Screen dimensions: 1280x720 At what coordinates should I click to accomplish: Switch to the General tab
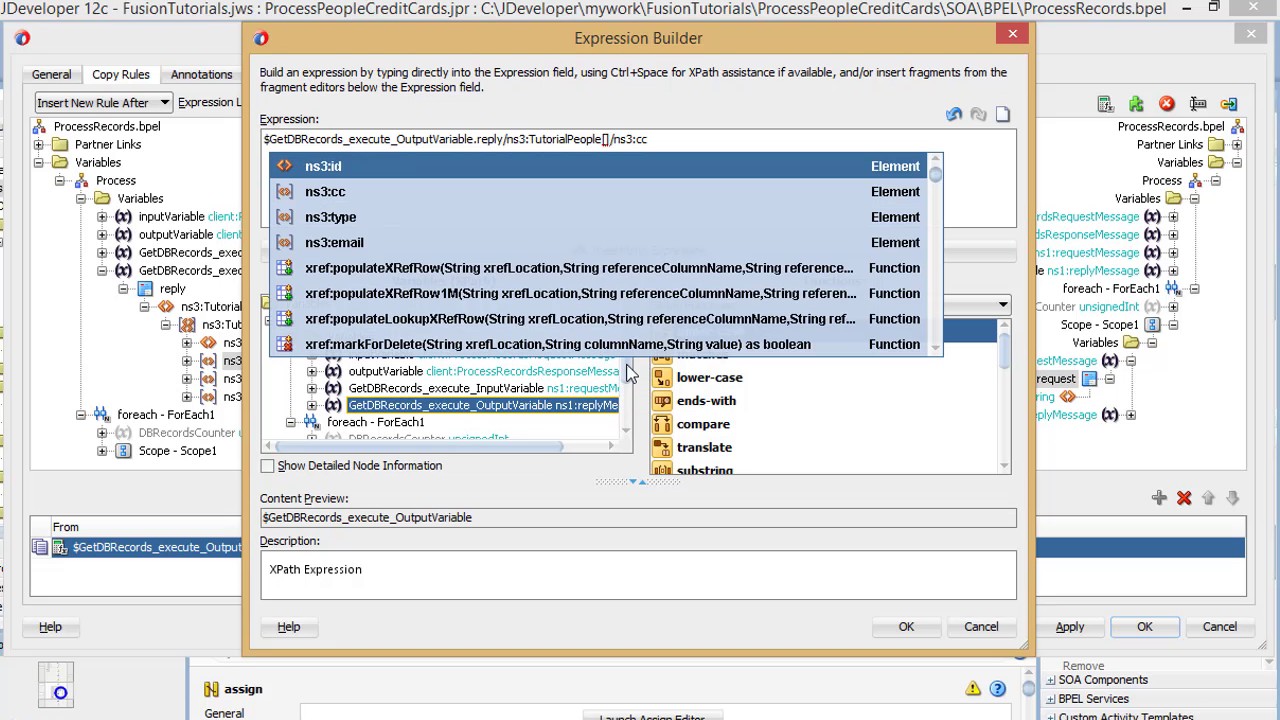click(x=51, y=74)
